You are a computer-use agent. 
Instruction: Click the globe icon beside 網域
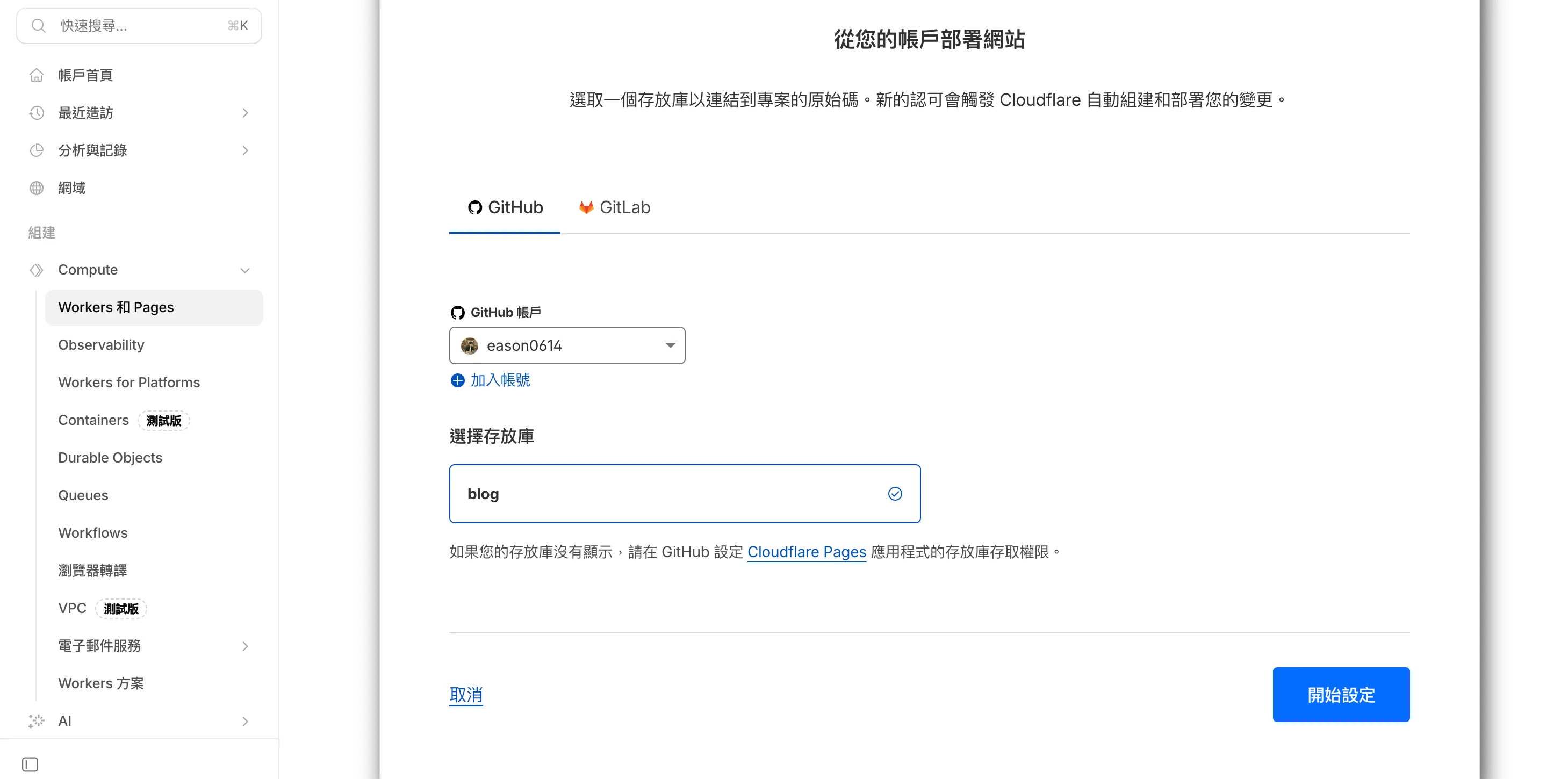37,188
